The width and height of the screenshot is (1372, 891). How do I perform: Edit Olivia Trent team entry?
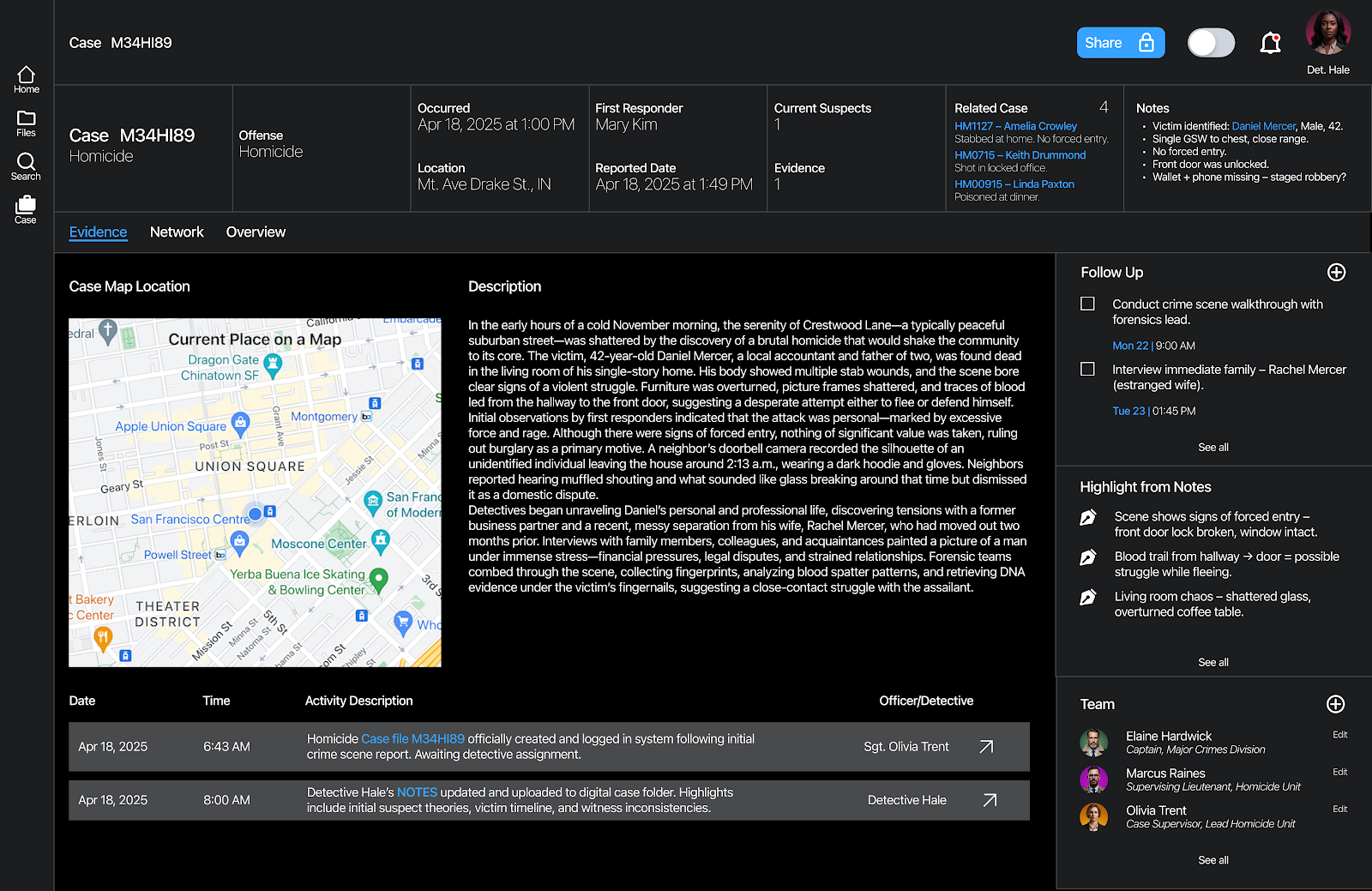[x=1340, y=809]
